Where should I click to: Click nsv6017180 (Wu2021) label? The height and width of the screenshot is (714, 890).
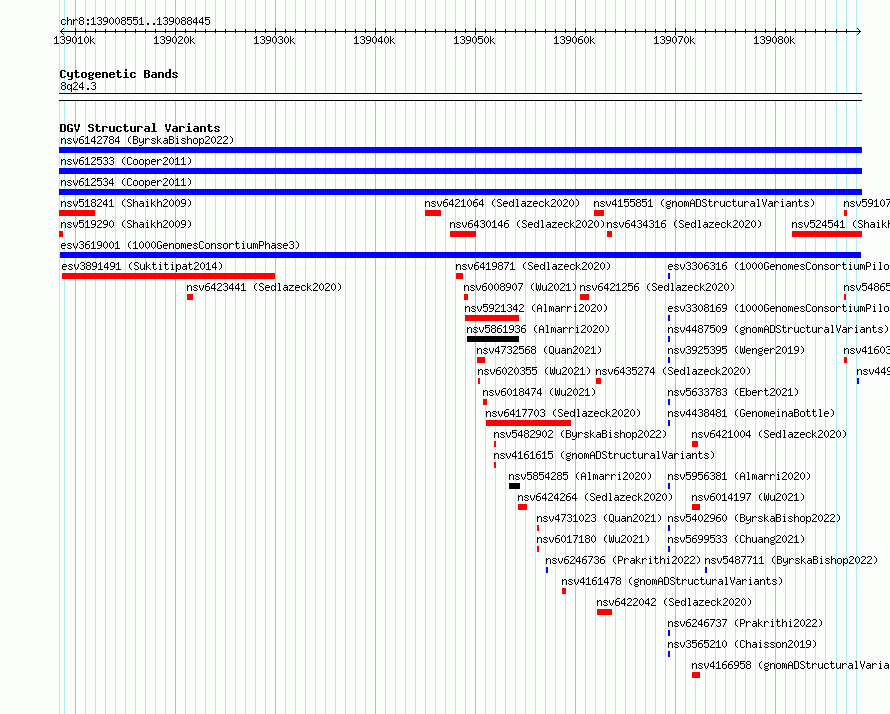coord(593,539)
